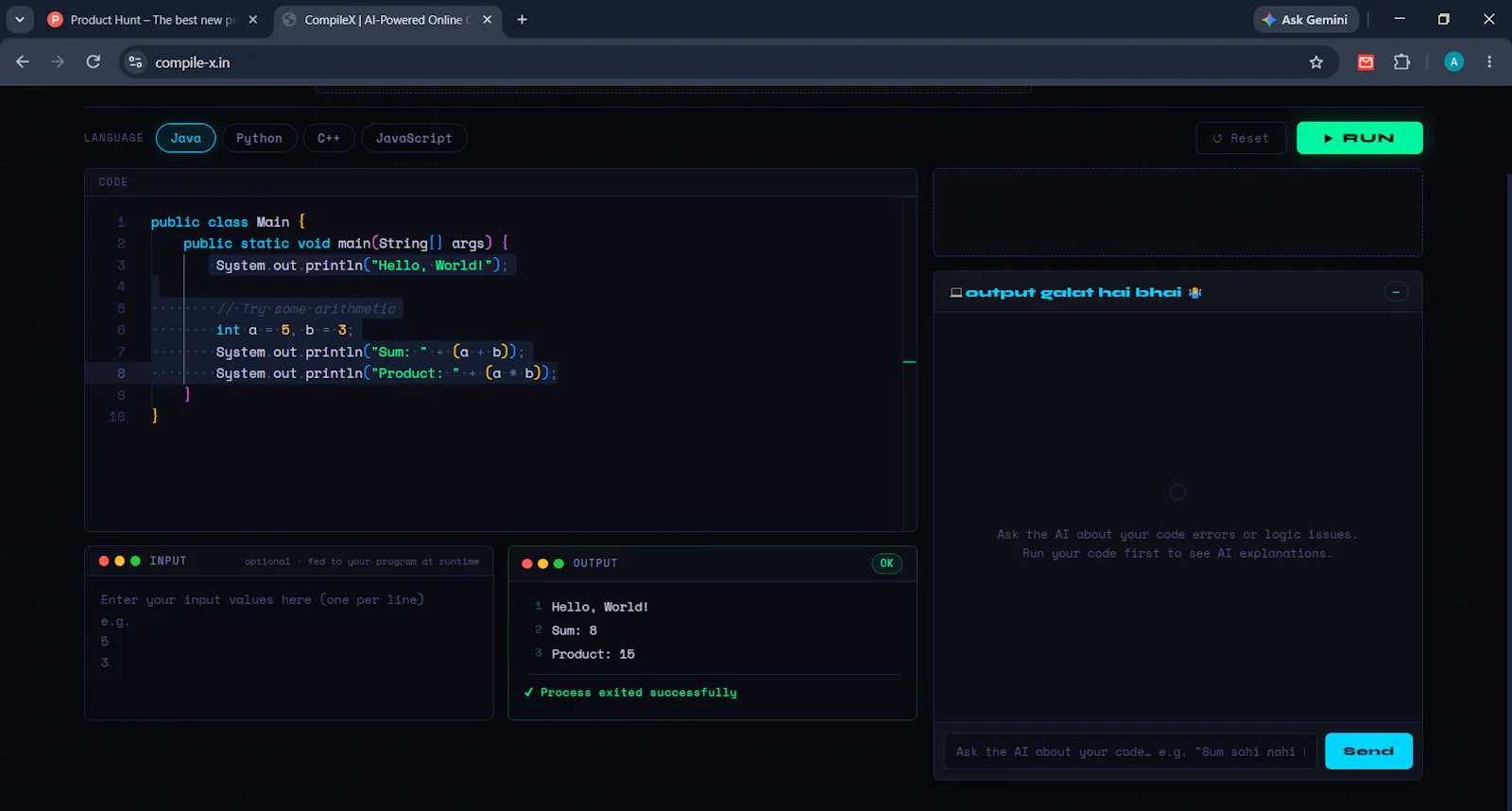1512x811 pixels.
Task: Click output line 'Hello, World!'
Action: (x=600, y=607)
